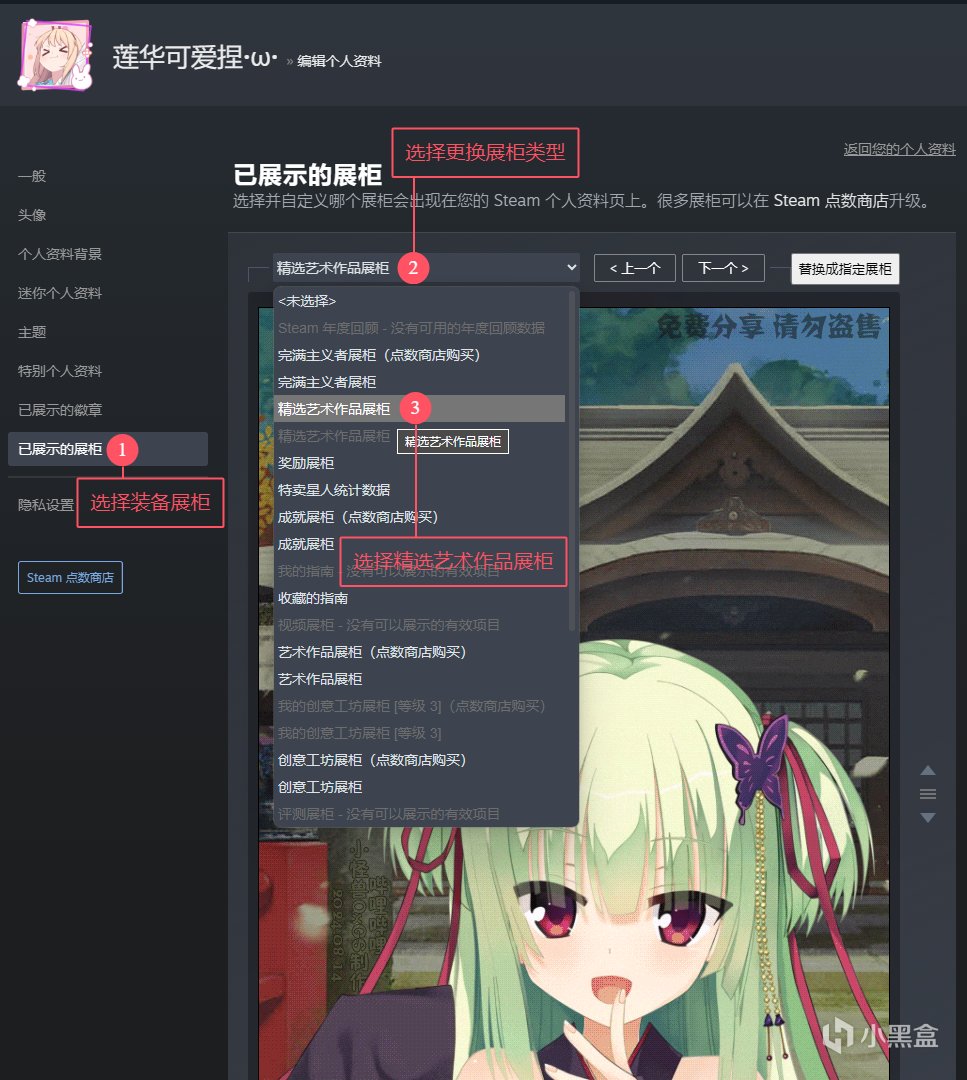
Task: Open the profile name 莲华可爱捏 link
Action: coord(195,58)
